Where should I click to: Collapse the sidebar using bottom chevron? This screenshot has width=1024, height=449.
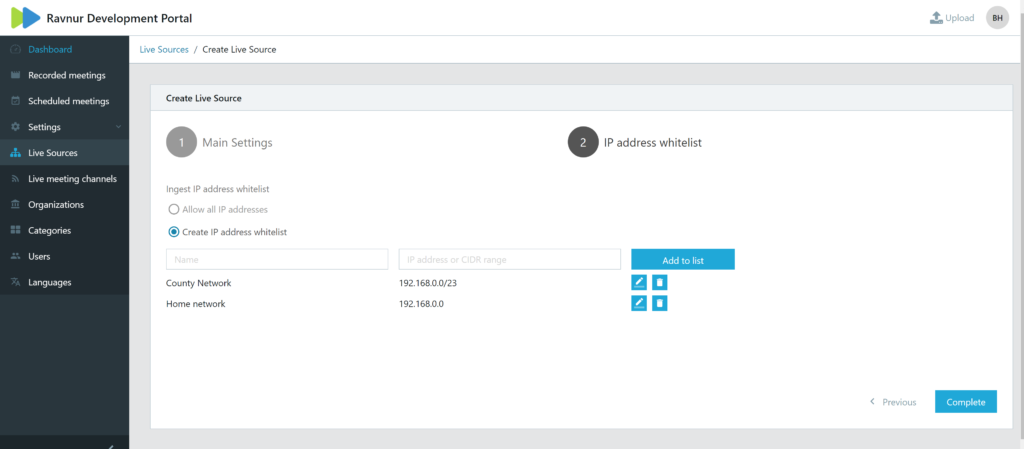coord(111,446)
